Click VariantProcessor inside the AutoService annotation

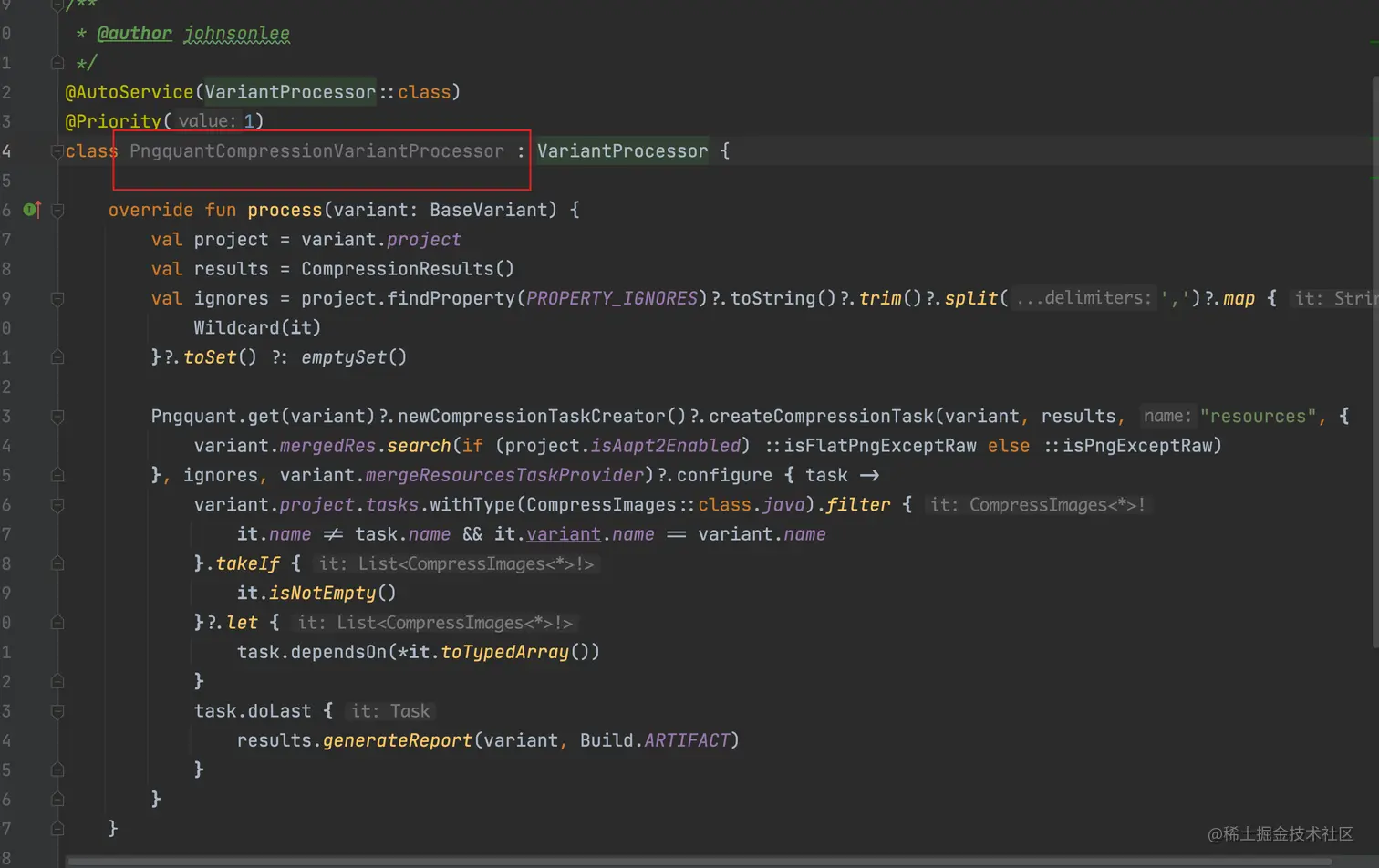click(x=290, y=92)
